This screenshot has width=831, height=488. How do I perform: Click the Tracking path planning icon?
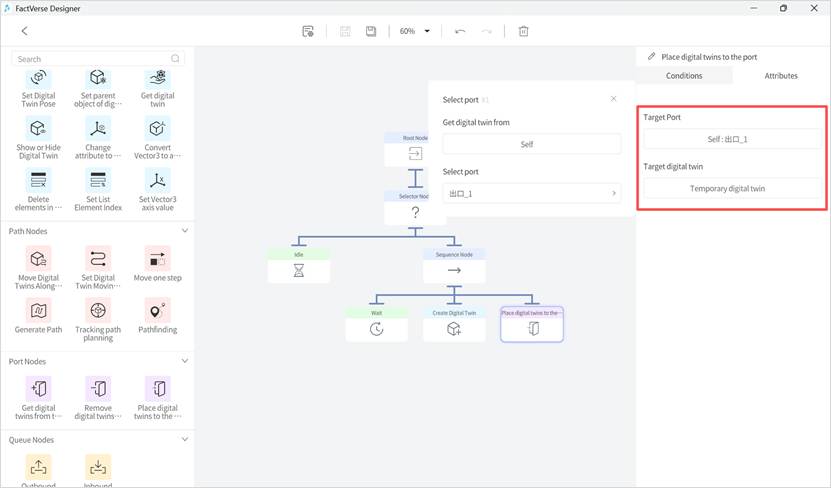click(98, 310)
